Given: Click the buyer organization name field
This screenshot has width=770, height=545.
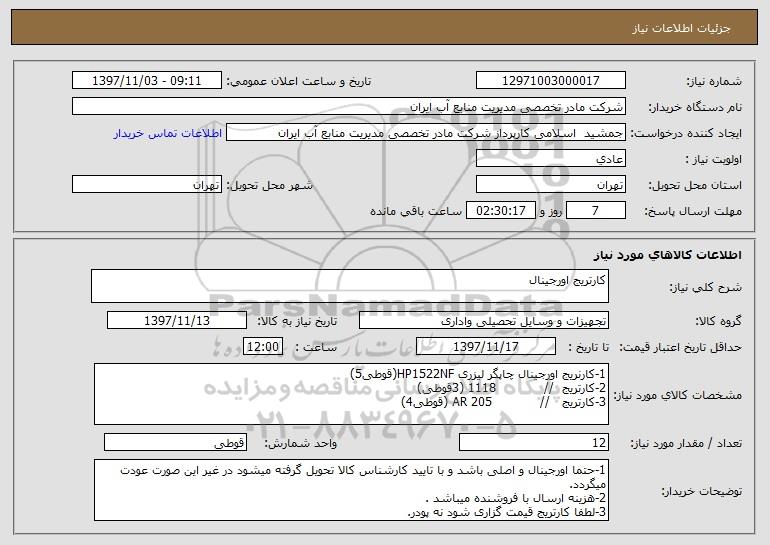Looking at the screenshot, I should pyautogui.click(x=349, y=107).
